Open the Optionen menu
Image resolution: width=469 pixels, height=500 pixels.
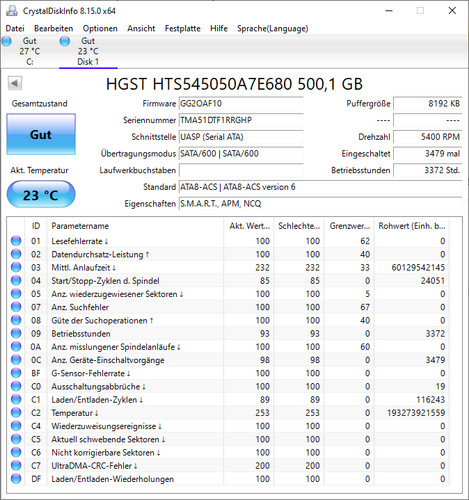click(100, 28)
